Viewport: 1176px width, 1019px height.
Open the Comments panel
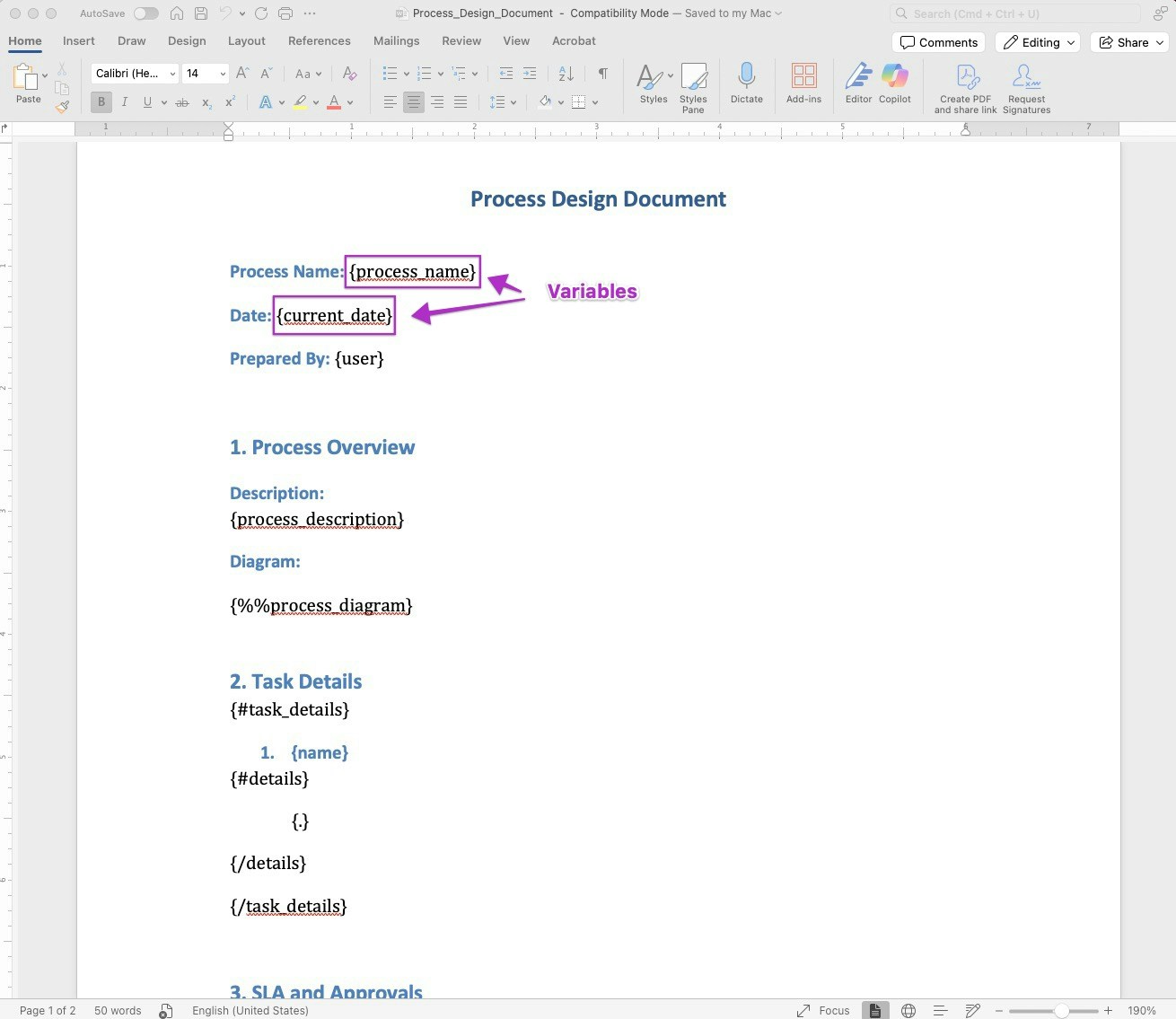tap(939, 42)
